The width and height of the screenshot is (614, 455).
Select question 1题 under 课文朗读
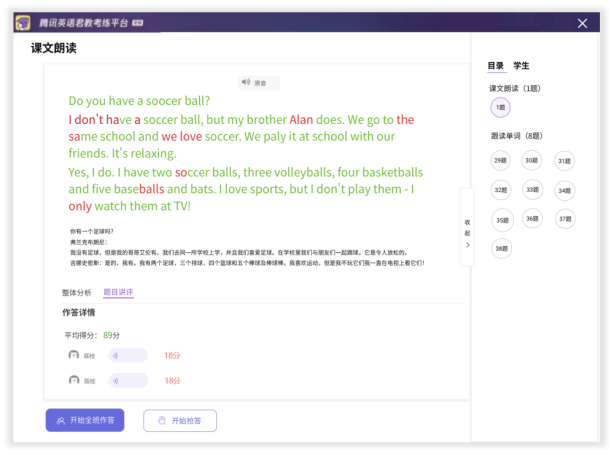click(x=500, y=108)
